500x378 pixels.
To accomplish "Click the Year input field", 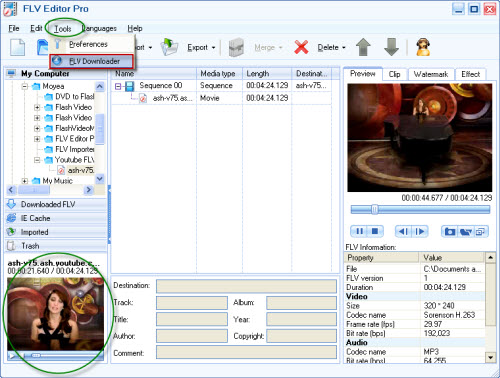I will pos(301,319).
